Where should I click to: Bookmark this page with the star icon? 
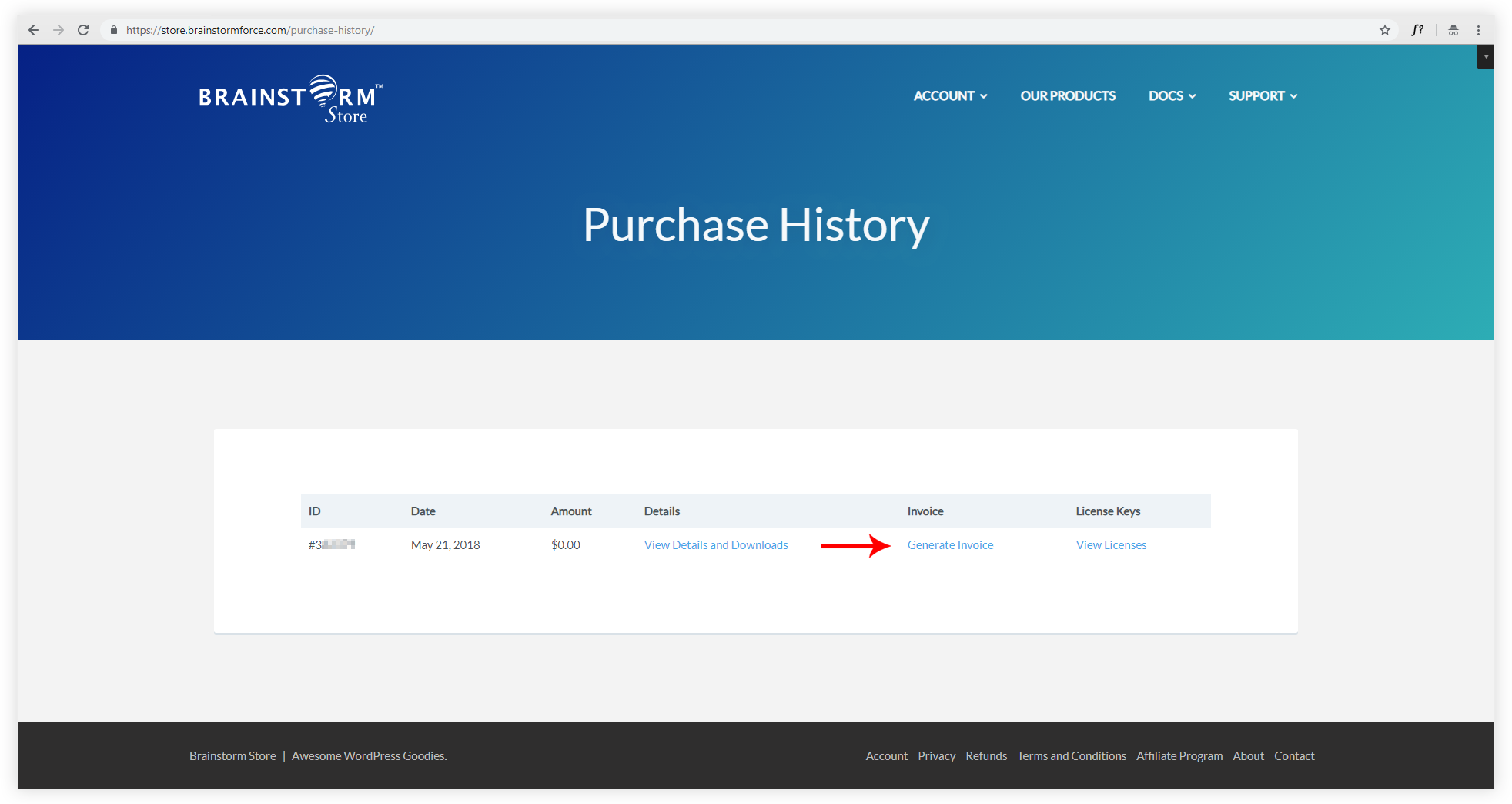tap(1385, 30)
